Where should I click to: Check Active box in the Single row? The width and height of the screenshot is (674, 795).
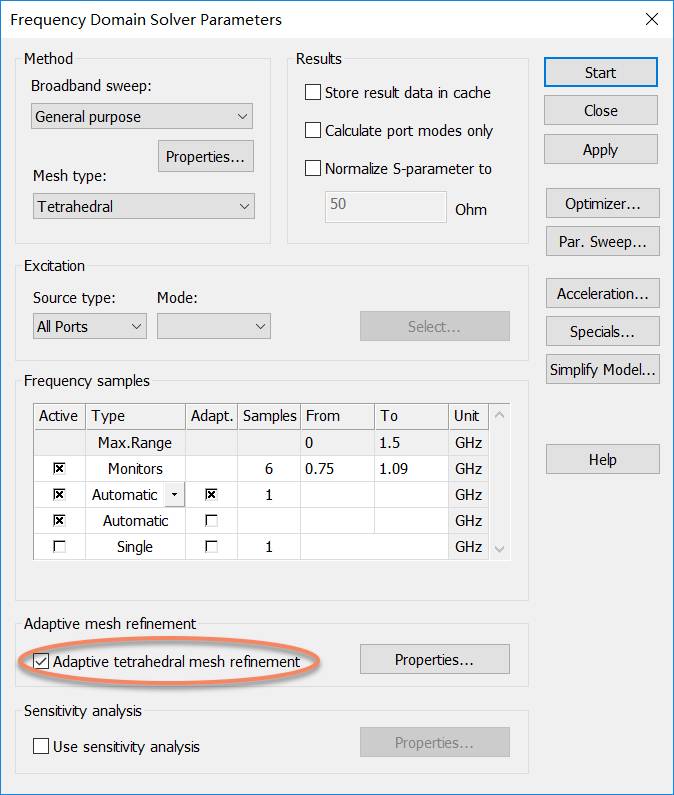click(x=59, y=546)
